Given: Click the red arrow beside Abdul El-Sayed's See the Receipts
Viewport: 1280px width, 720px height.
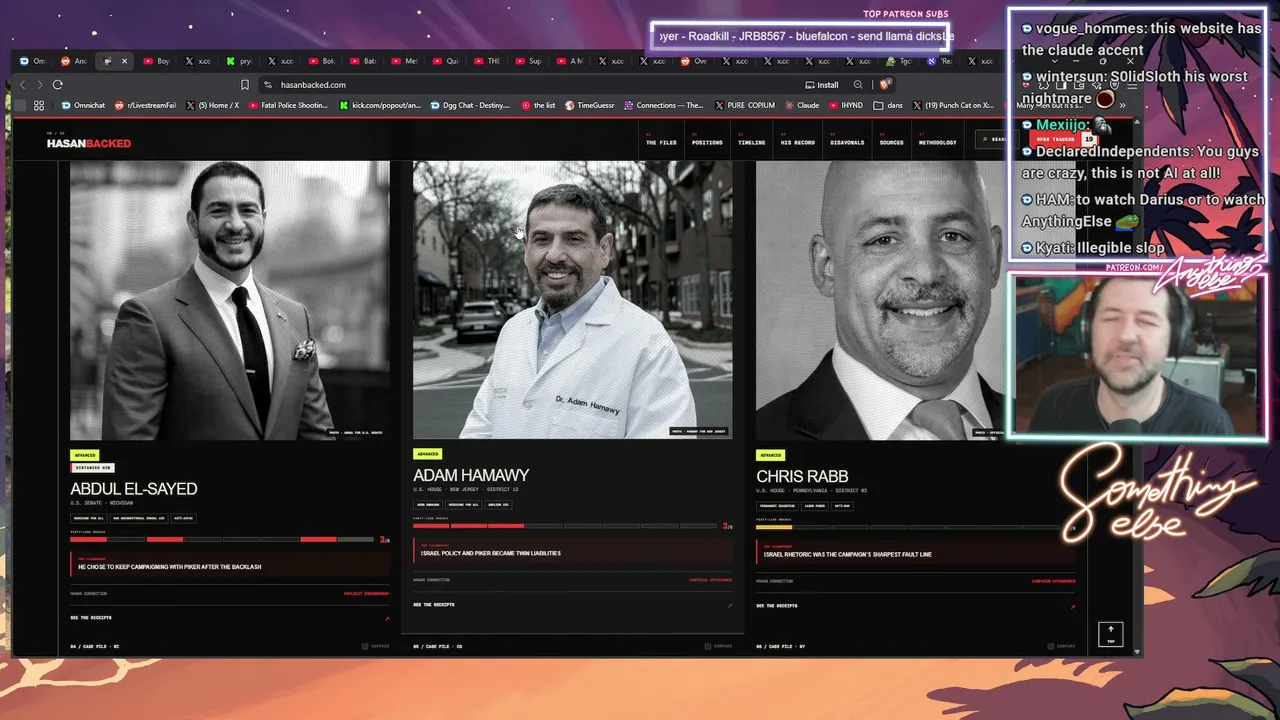Looking at the screenshot, I should 387,618.
